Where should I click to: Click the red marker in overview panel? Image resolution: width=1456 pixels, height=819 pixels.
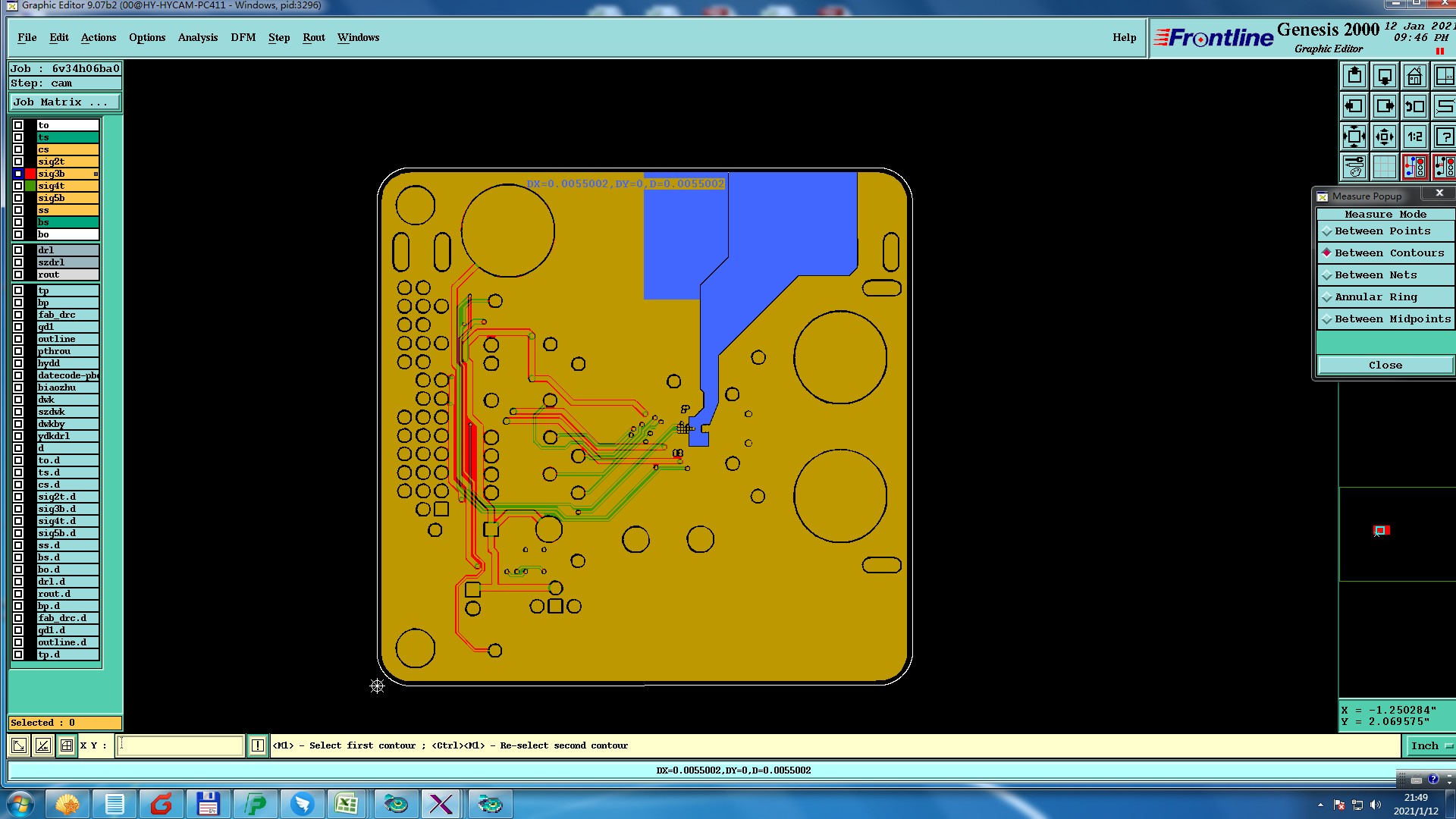1382,530
